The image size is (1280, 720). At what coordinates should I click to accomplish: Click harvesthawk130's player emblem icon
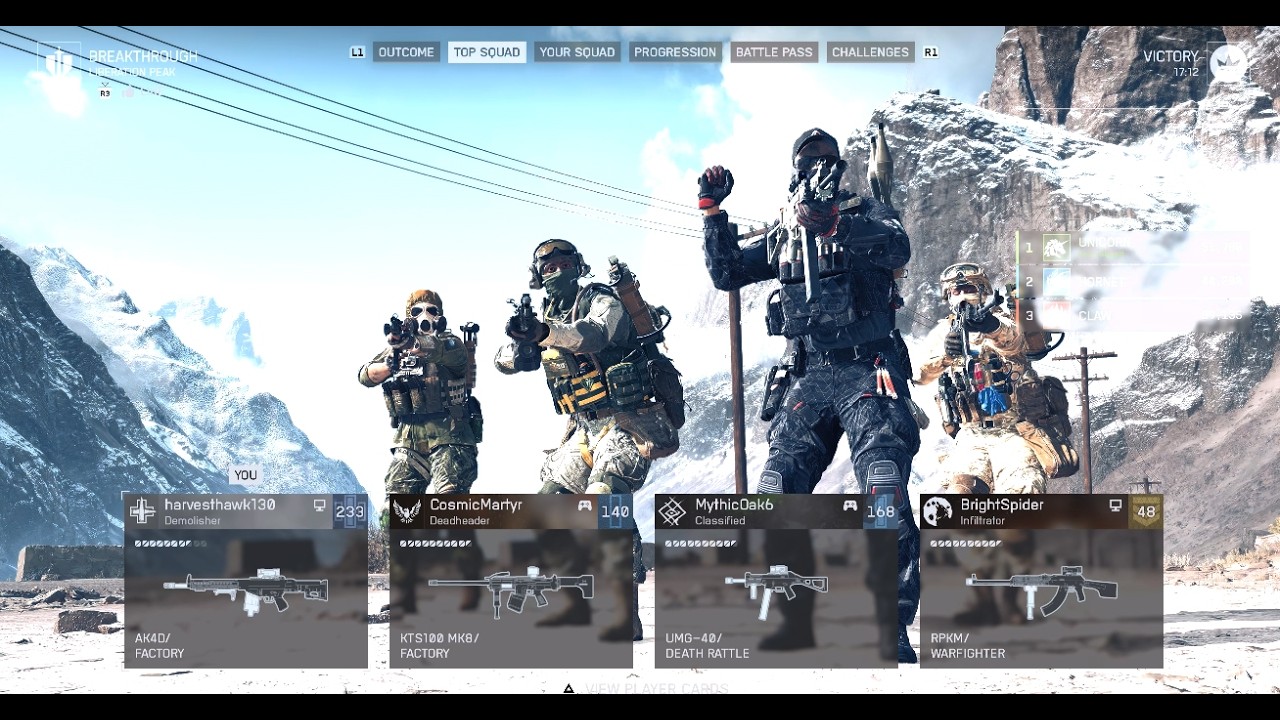[143, 511]
